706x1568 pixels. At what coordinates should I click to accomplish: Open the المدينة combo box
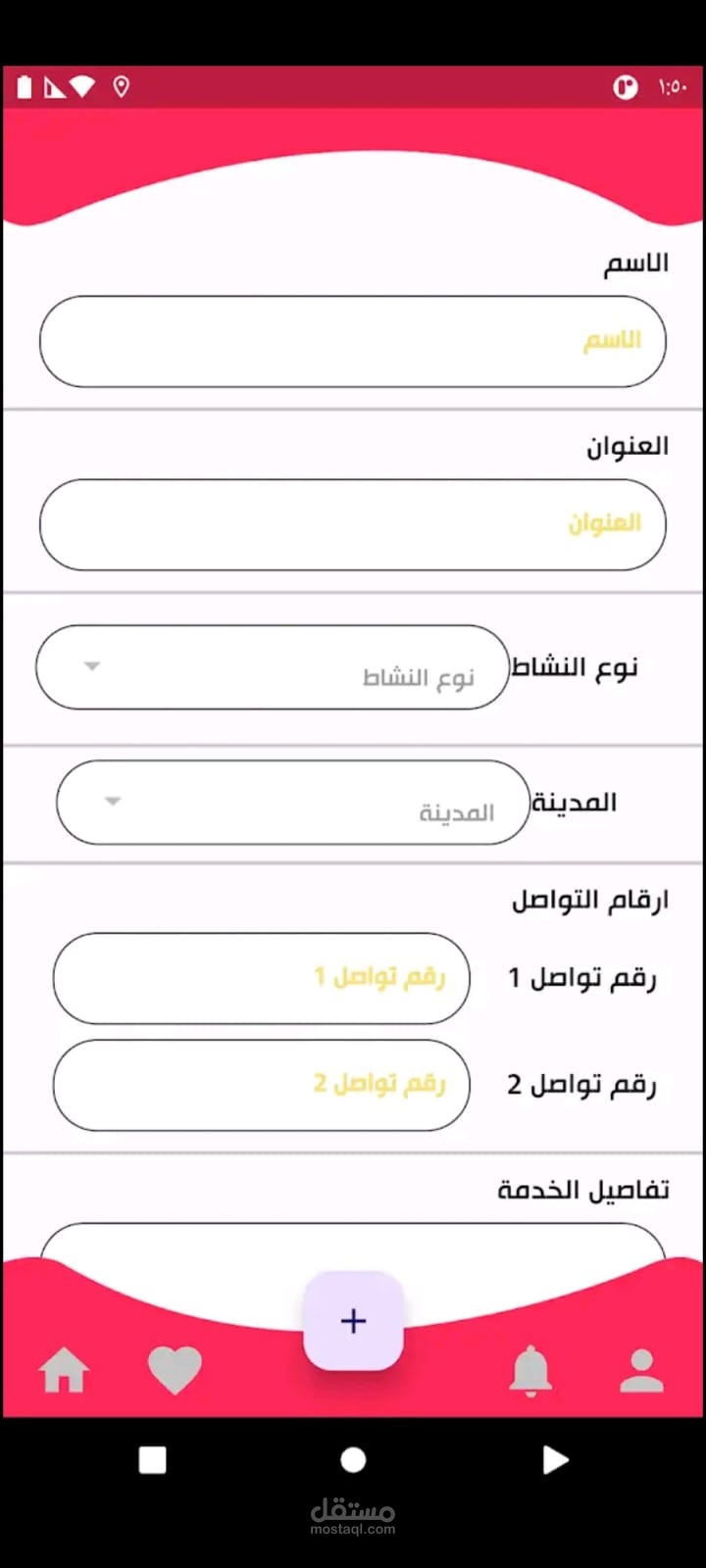pos(292,803)
